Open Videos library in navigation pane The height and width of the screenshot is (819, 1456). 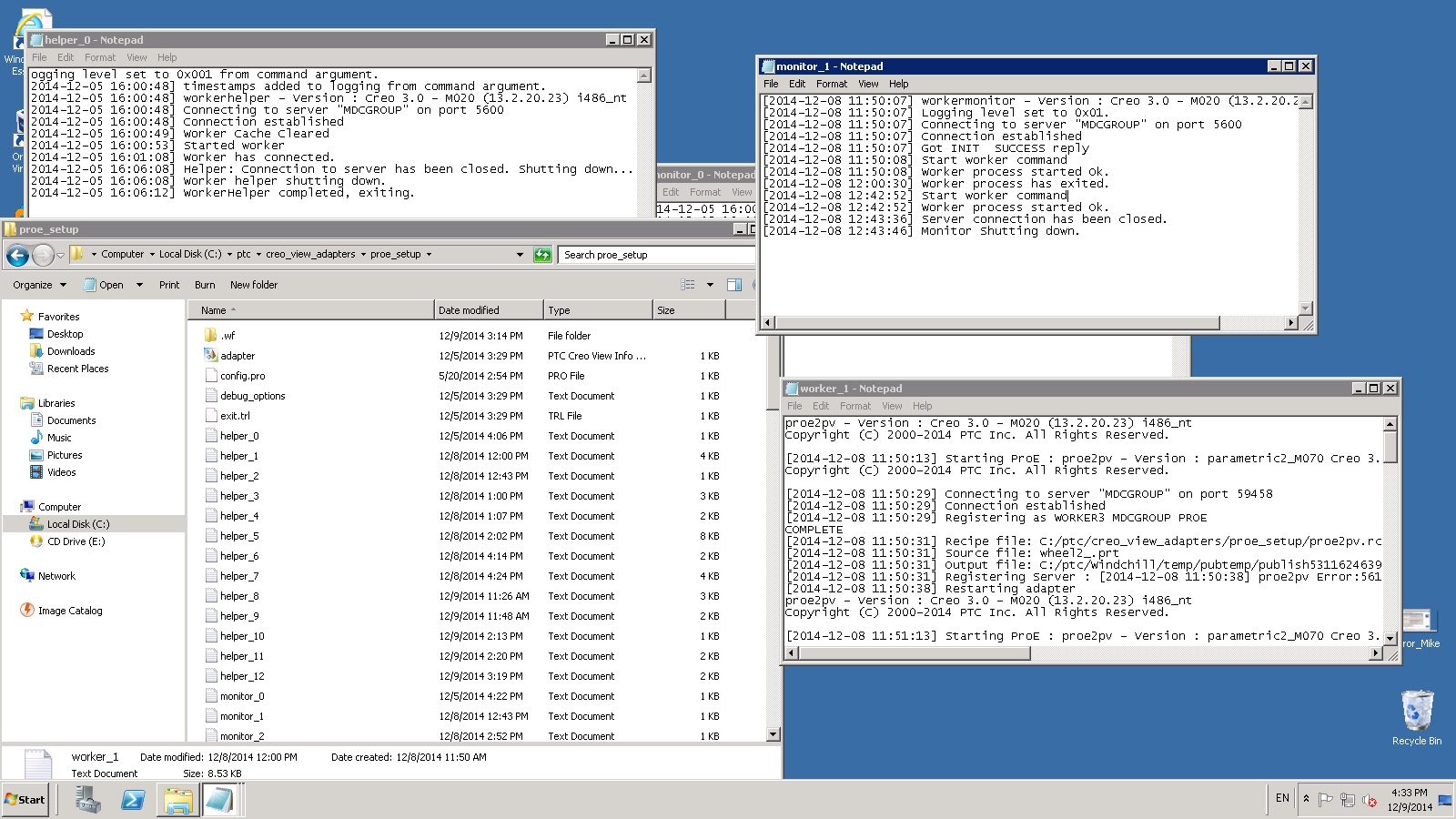tap(61, 472)
